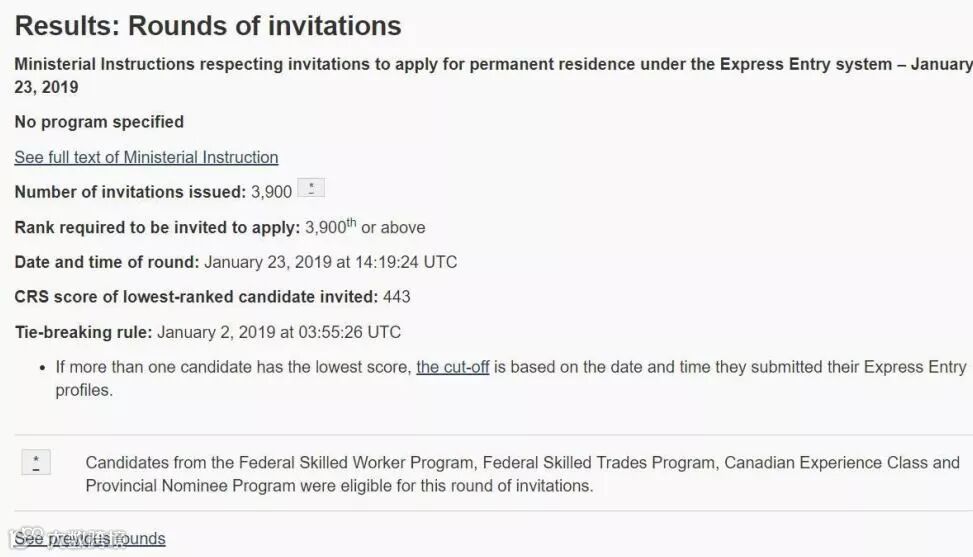Select the "No program specified" text
Viewport: 973px width, 557px height.
(99, 122)
